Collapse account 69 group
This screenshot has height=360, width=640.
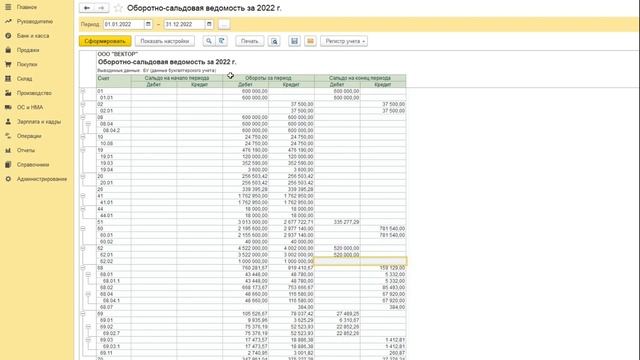pyautogui.click(x=83, y=313)
